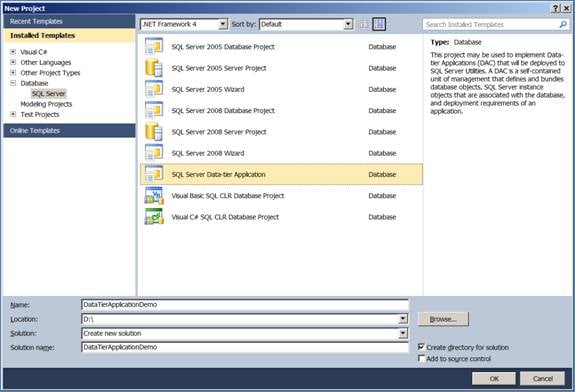Screen dimensions: 575x392
Task: Open the Online Templates section
Action: pos(69,131)
